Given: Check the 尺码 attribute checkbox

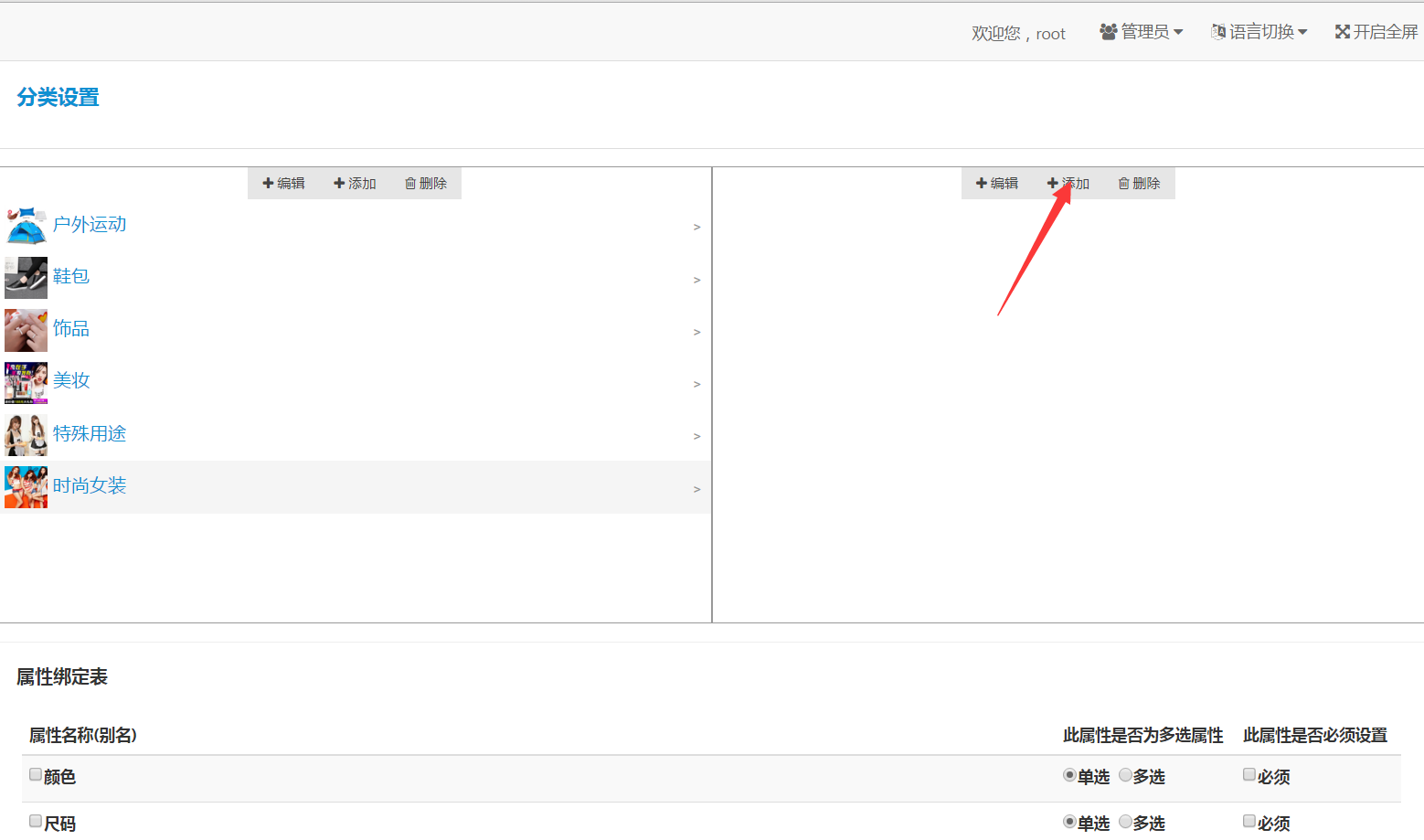Looking at the screenshot, I should [36, 822].
